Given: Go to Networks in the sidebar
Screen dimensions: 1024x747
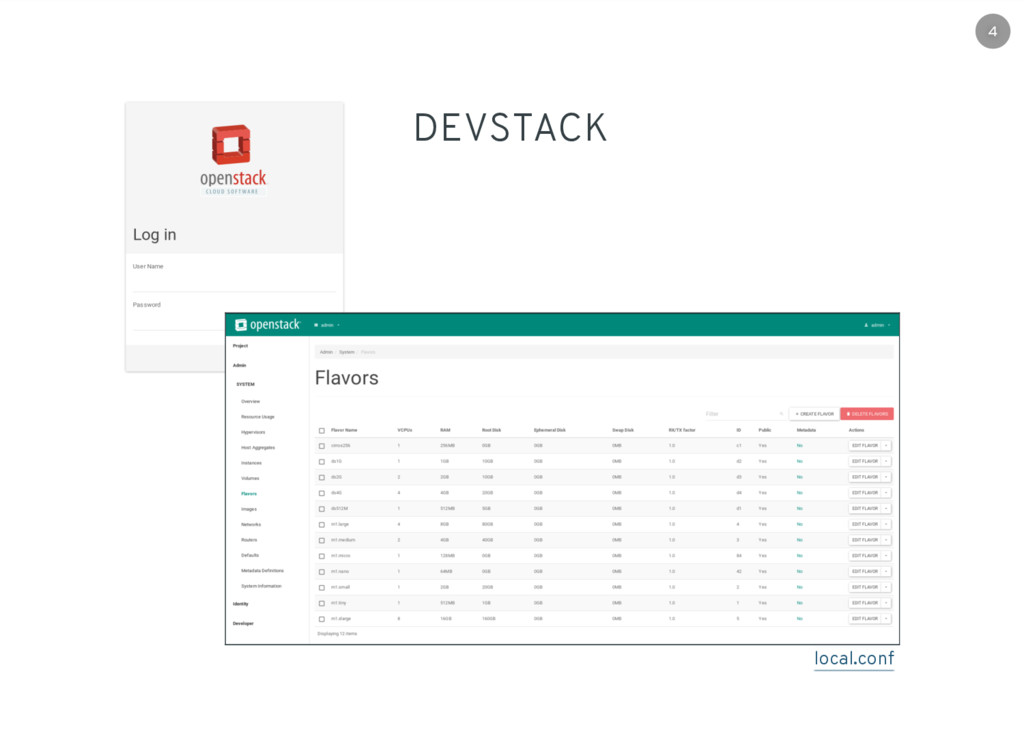Looking at the screenshot, I should [x=251, y=525].
